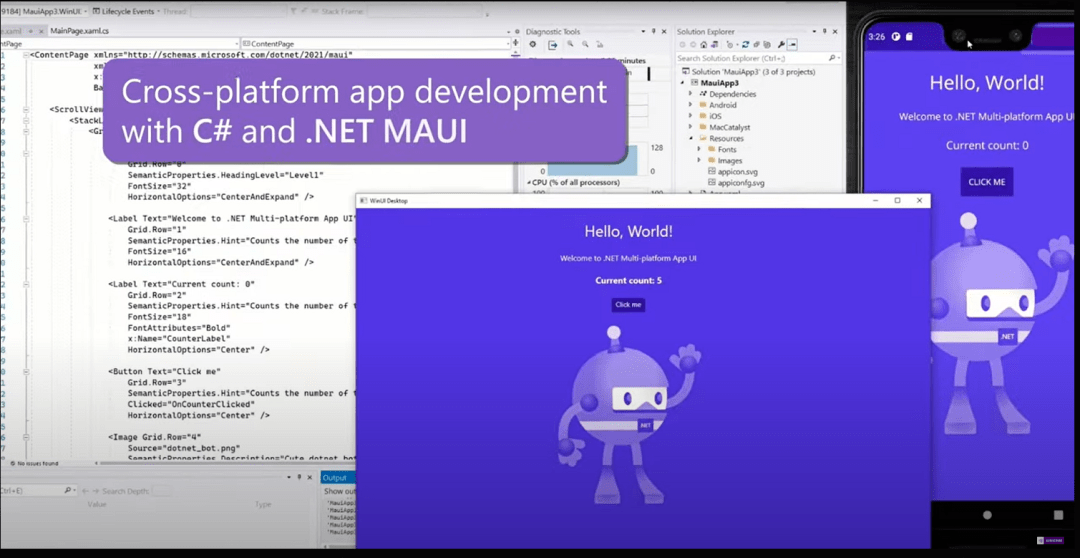Click search magnifier in Solution Explorer
Screen dimensions: 1080x558
pos(831,59)
